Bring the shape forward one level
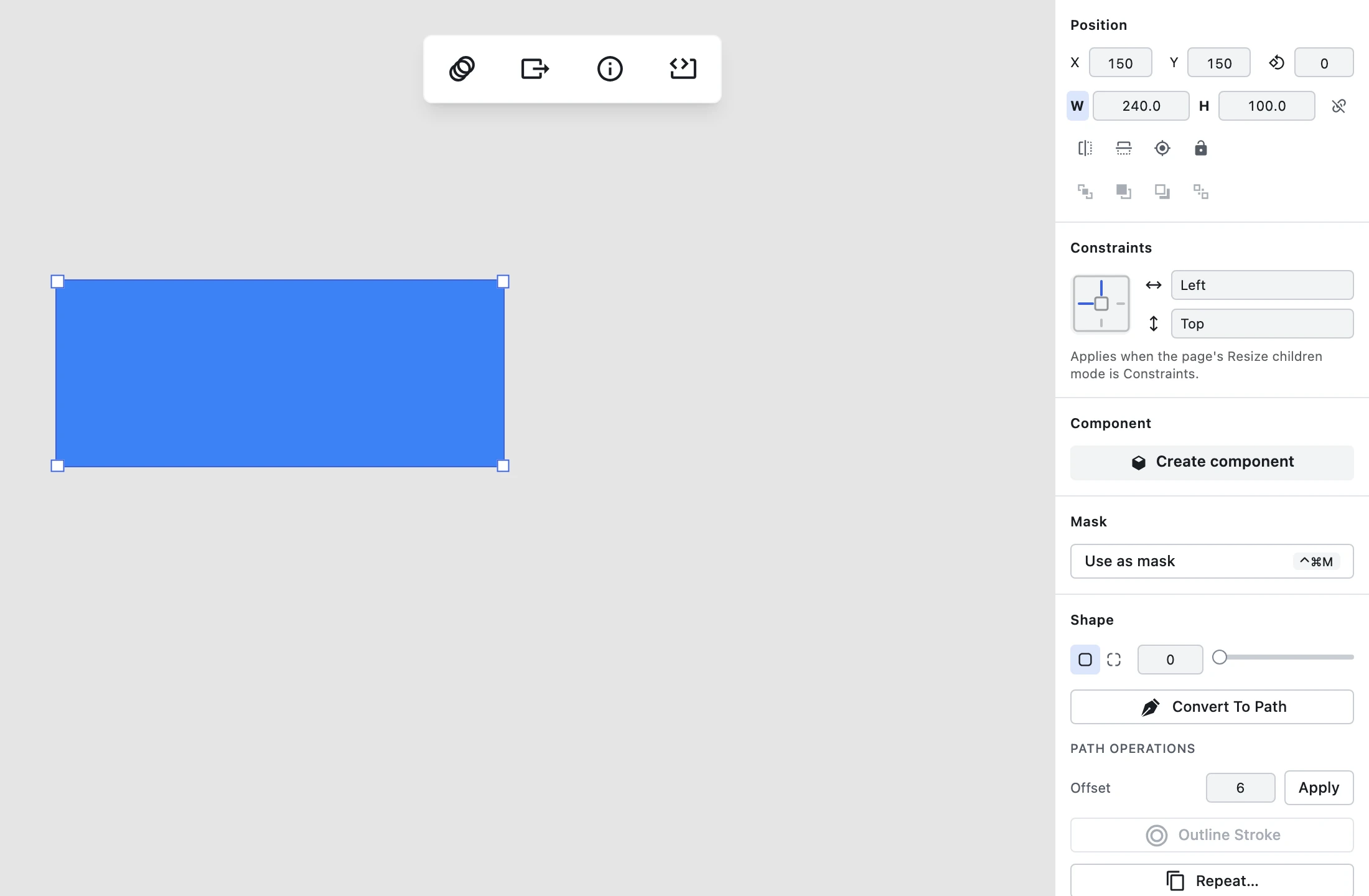The image size is (1369, 896). point(1124,192)
